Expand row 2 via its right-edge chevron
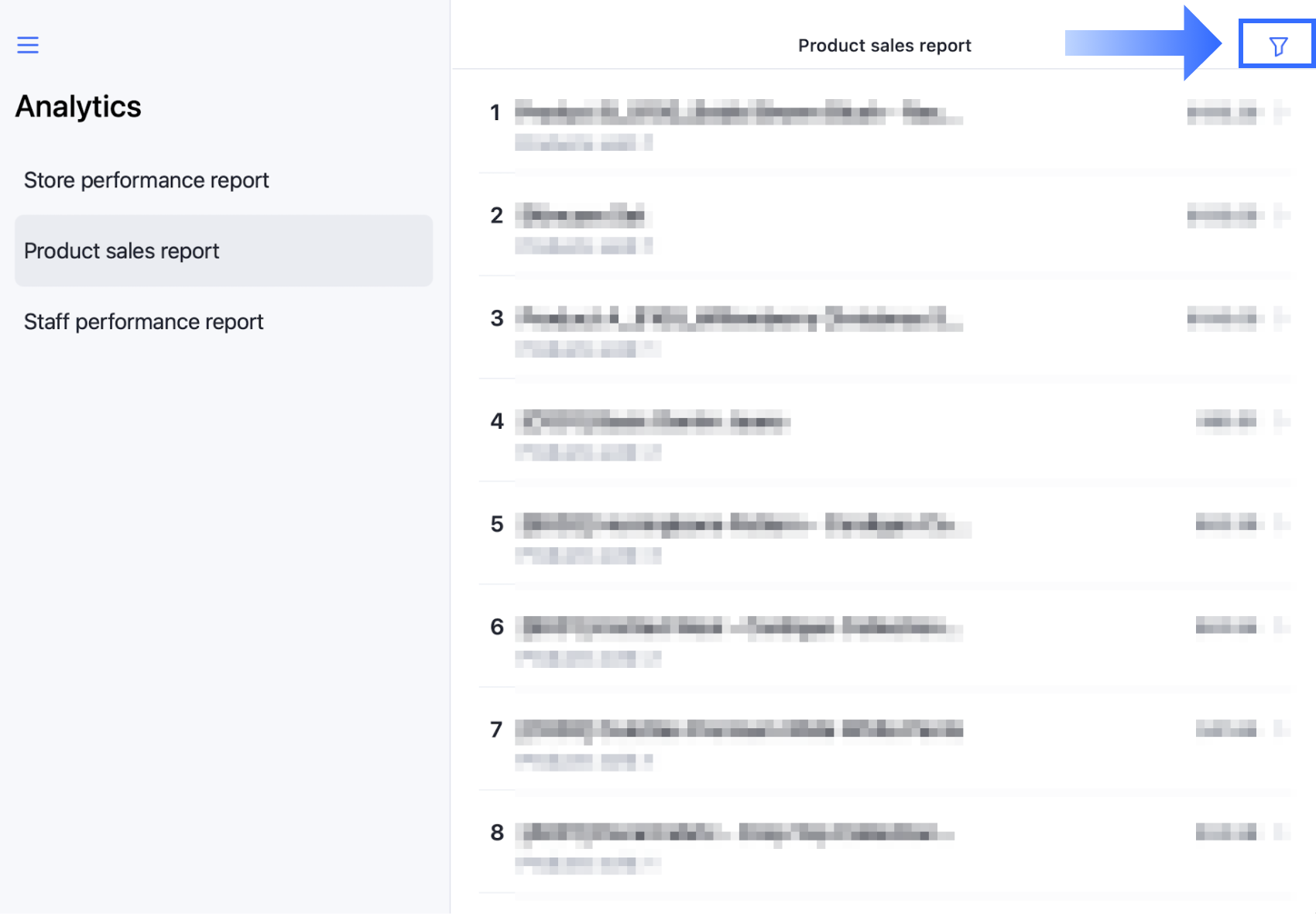The image size is (1316, 914). tap(1281, 215)
